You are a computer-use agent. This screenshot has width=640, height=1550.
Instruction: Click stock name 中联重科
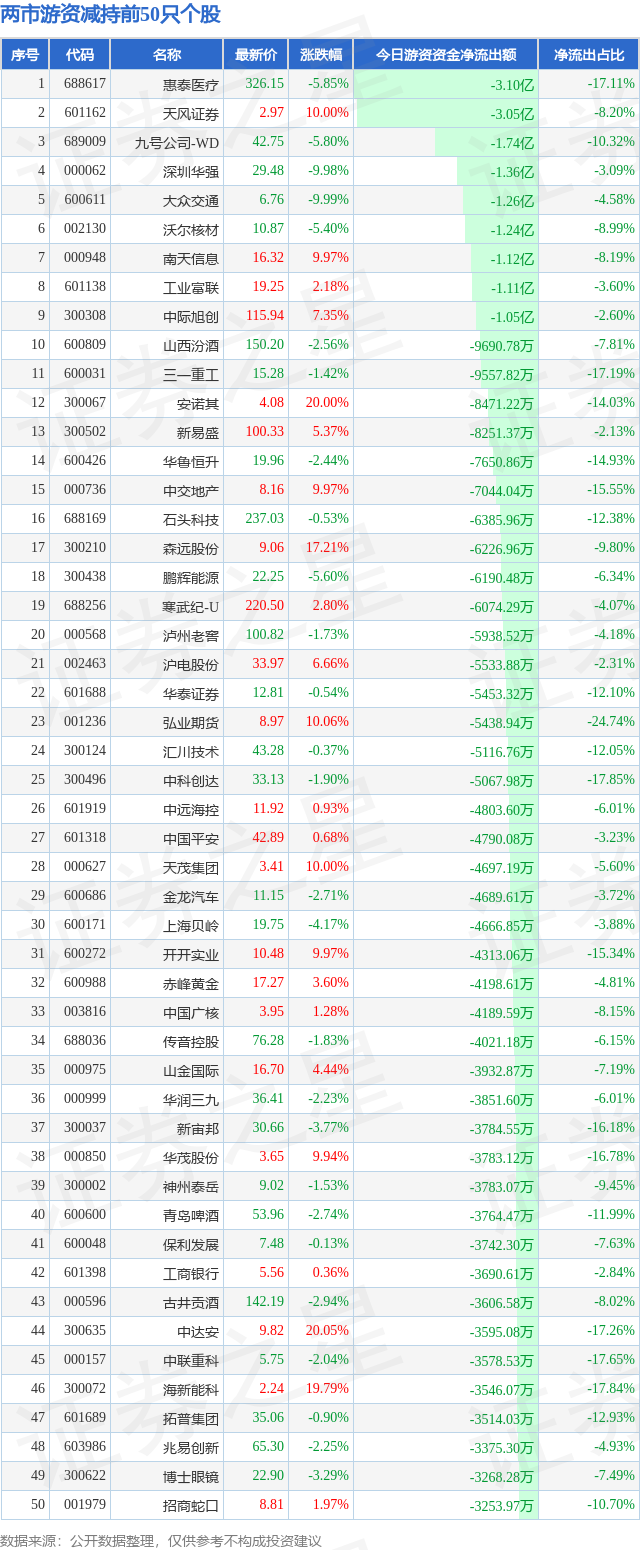(191, 1360)
